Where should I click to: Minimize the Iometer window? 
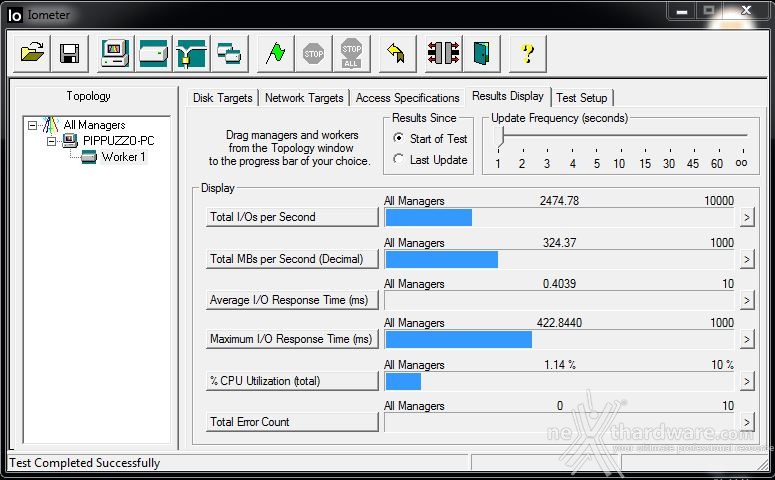tap(683, 10)
